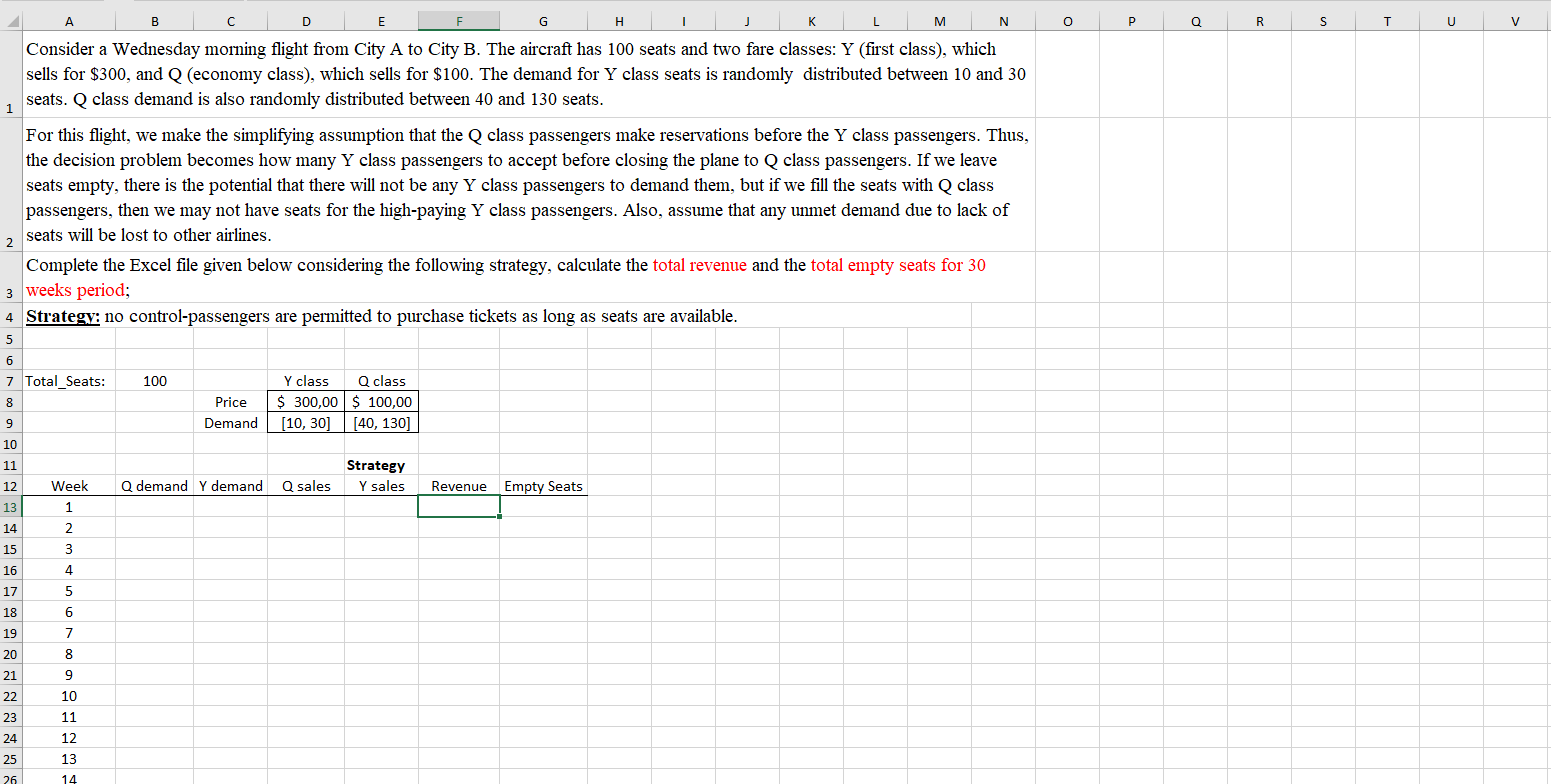Click the 'Price' row label cell
The image size is (1551, 784).
click(230, 402)
